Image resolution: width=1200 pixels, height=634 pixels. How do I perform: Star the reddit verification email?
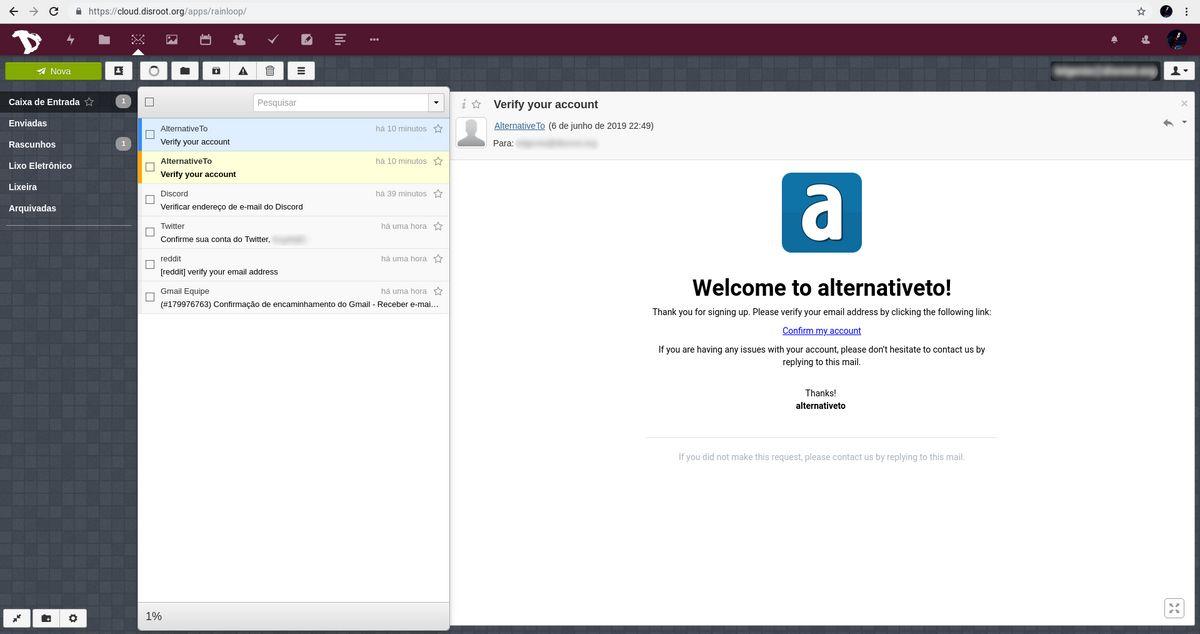tap(438, 259)
